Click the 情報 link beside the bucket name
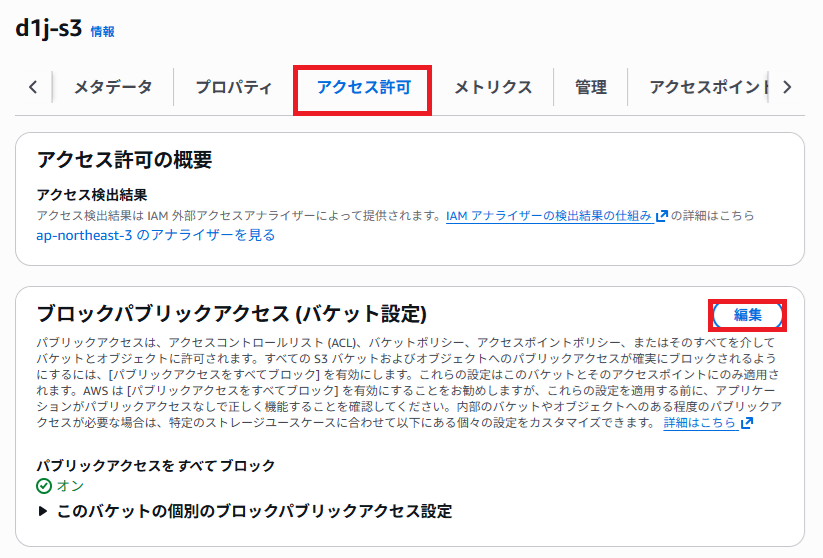Image resolution: width=823 pixels, height=558 pixels. tap(102, 31)
